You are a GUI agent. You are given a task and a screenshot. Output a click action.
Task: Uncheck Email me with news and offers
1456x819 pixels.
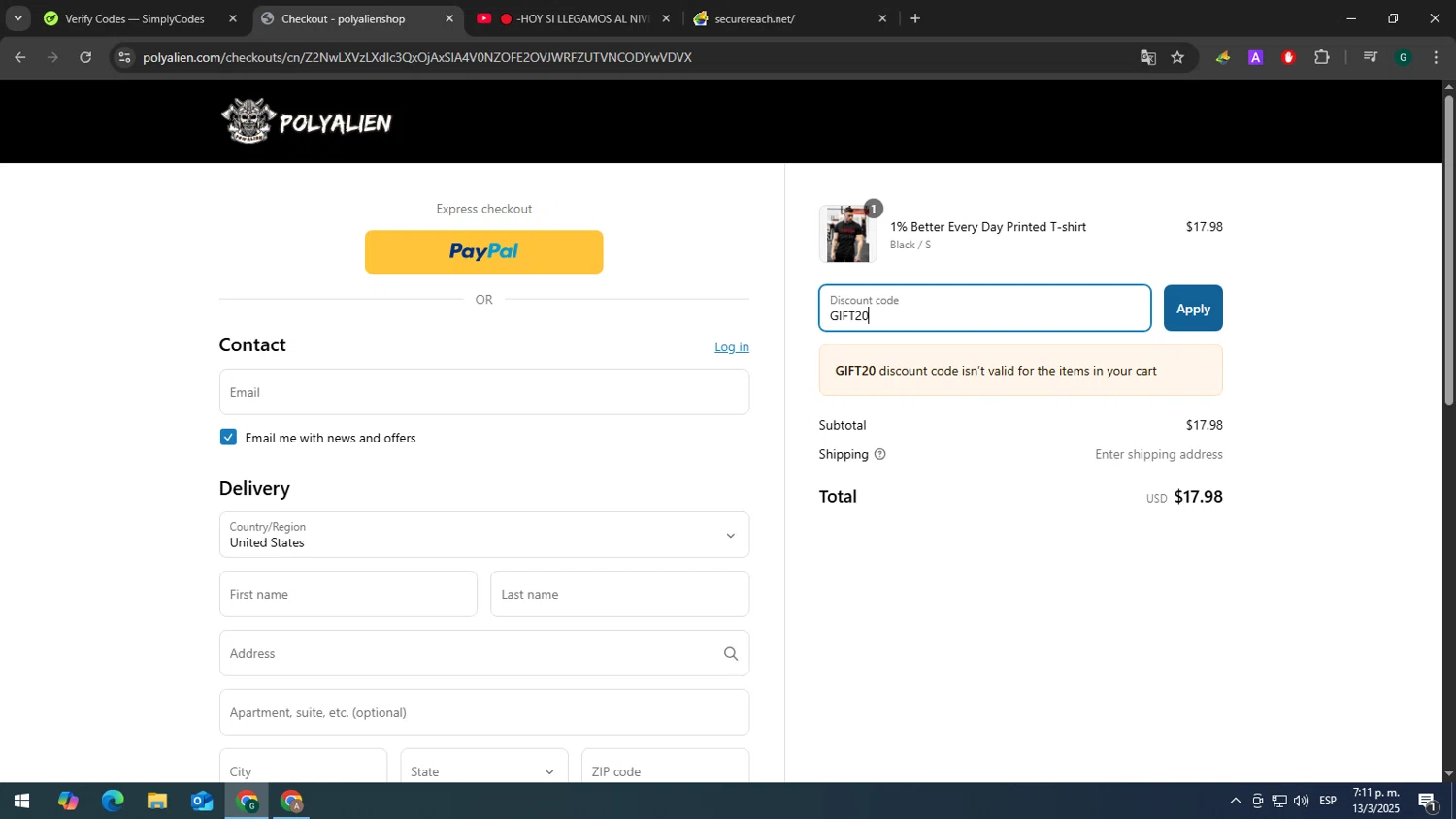pyautogui.click(x=228, y=437)
